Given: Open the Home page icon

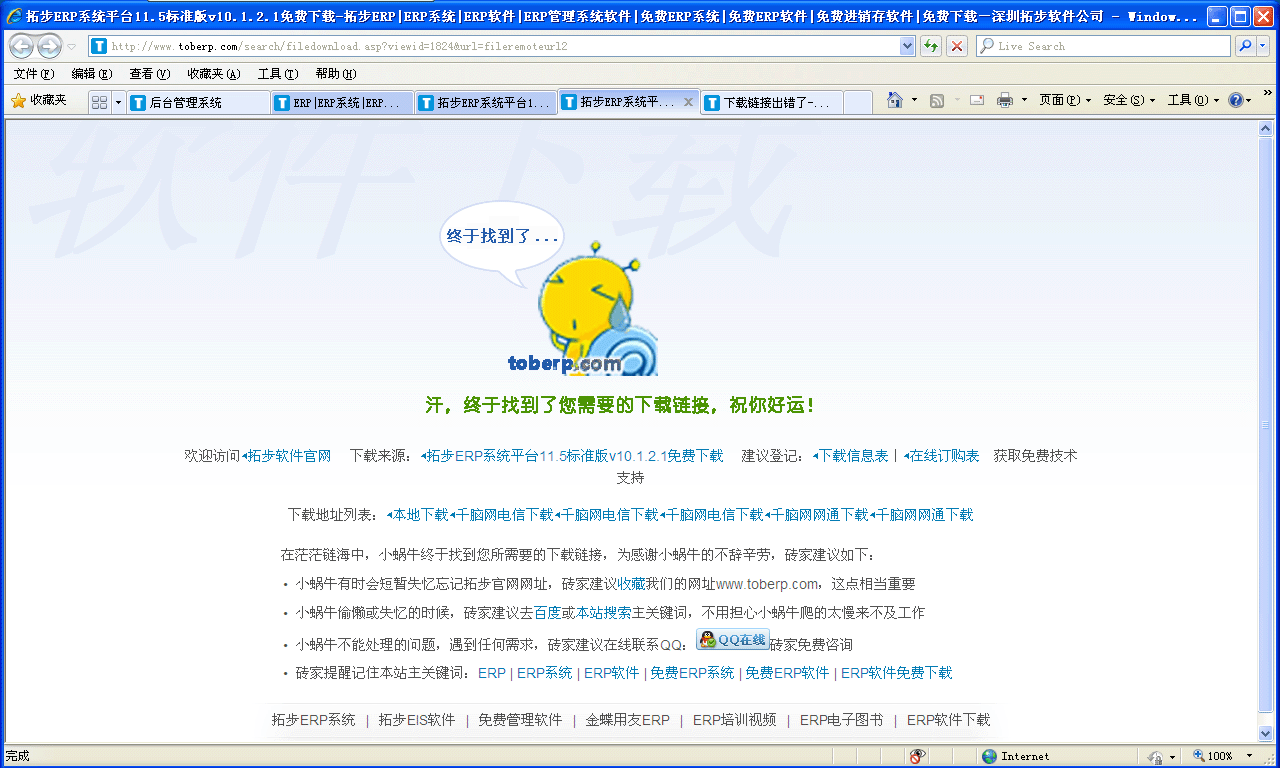Looking at the screenshot, I should (895, 100).
